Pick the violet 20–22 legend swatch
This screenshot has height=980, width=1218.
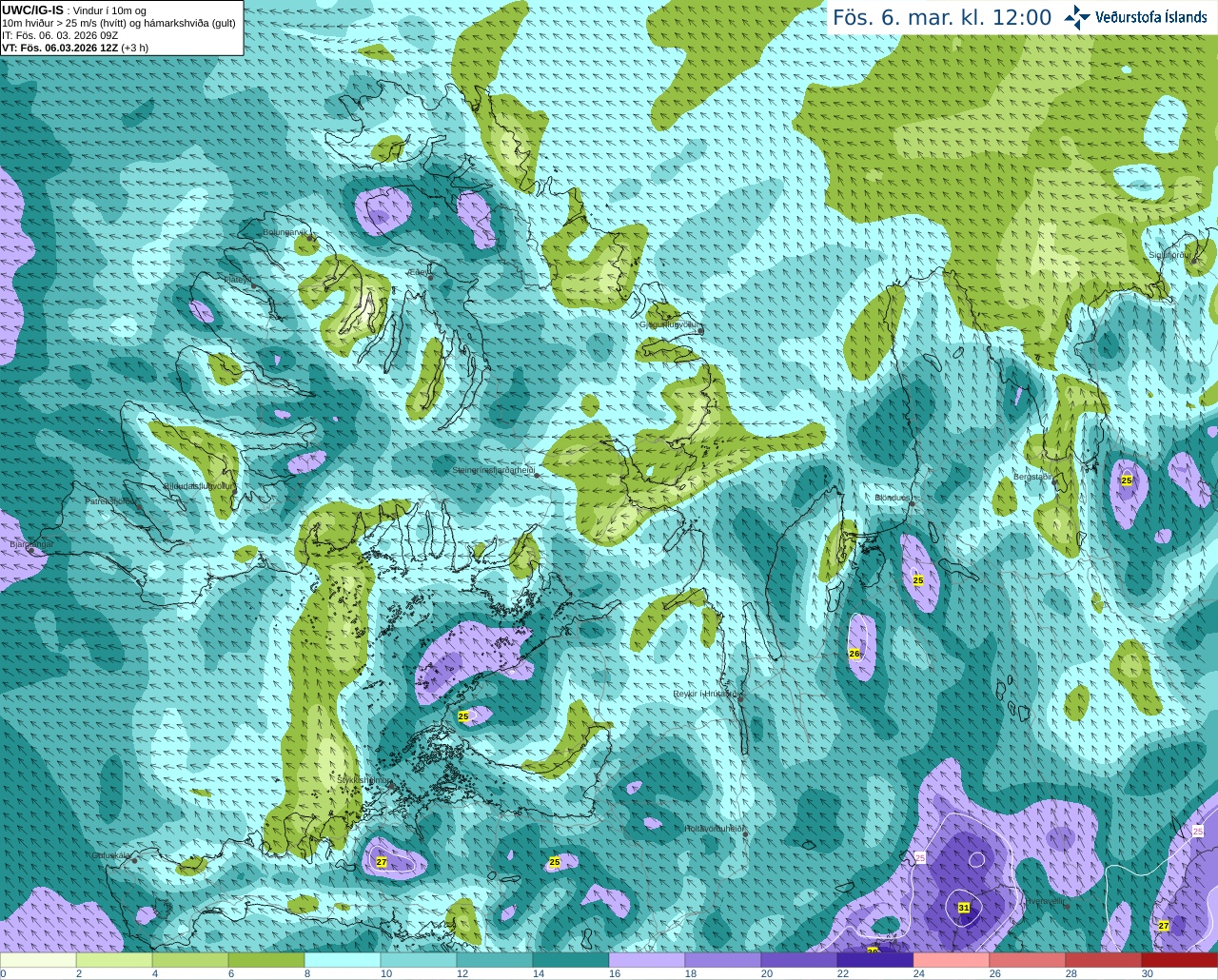point(799,960)
